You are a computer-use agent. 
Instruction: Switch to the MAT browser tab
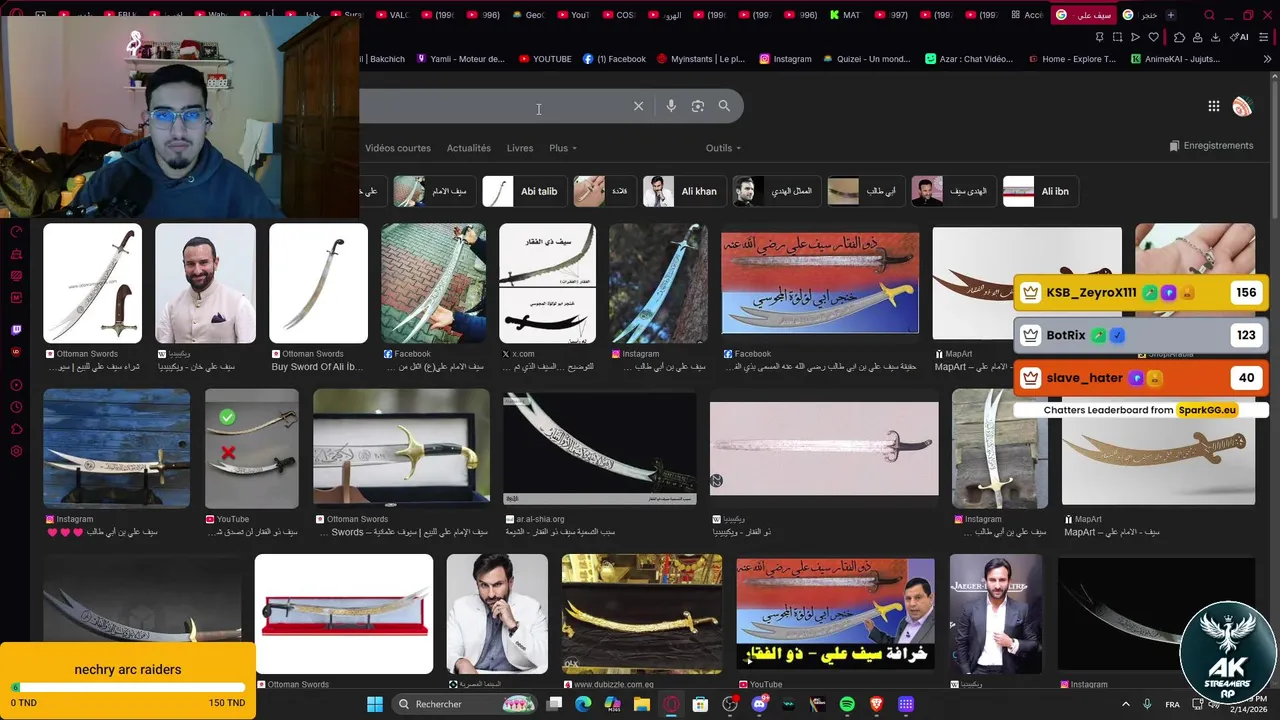point(846,15)
